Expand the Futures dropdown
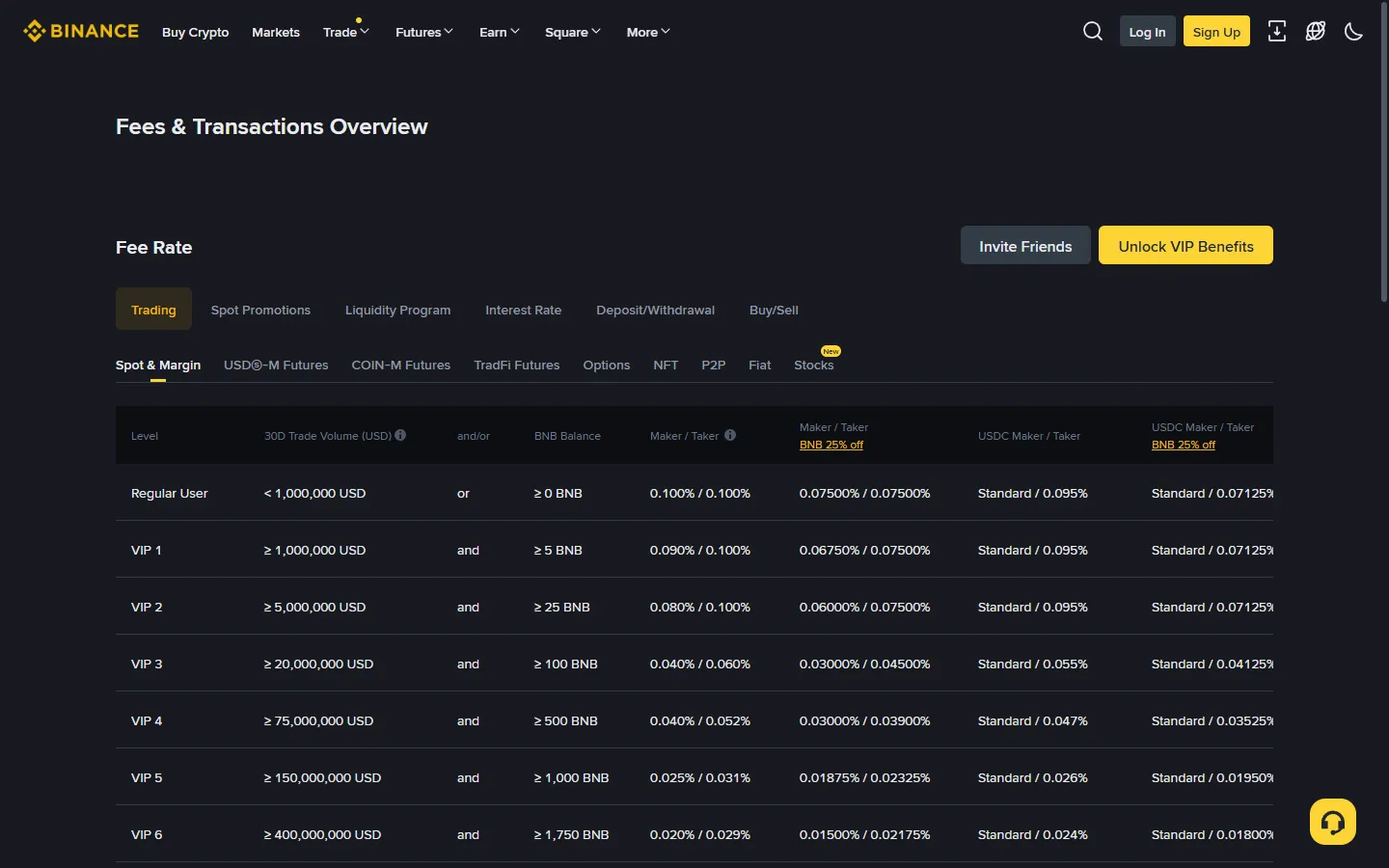Image resolution: width=1389 pixels, height=868 pixels. click(424, 32)
